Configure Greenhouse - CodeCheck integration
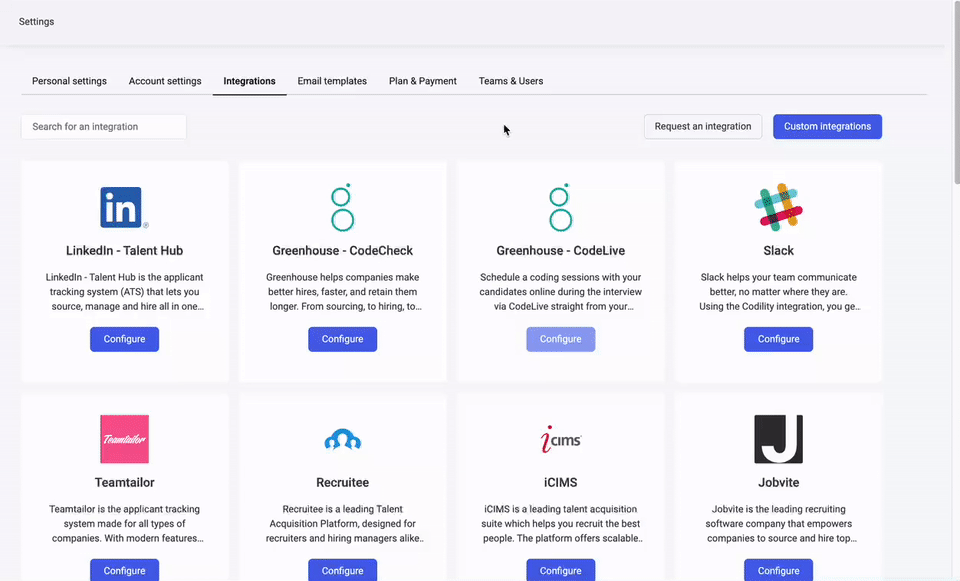Image resolution: width=960 pixels, height=581 pixels. [x=342, y=339]
